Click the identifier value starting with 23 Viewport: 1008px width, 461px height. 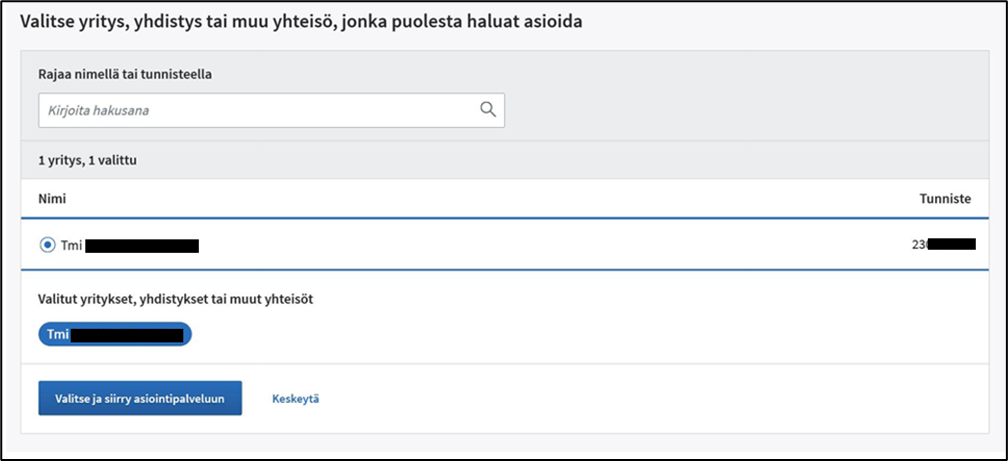coord(944,244)
